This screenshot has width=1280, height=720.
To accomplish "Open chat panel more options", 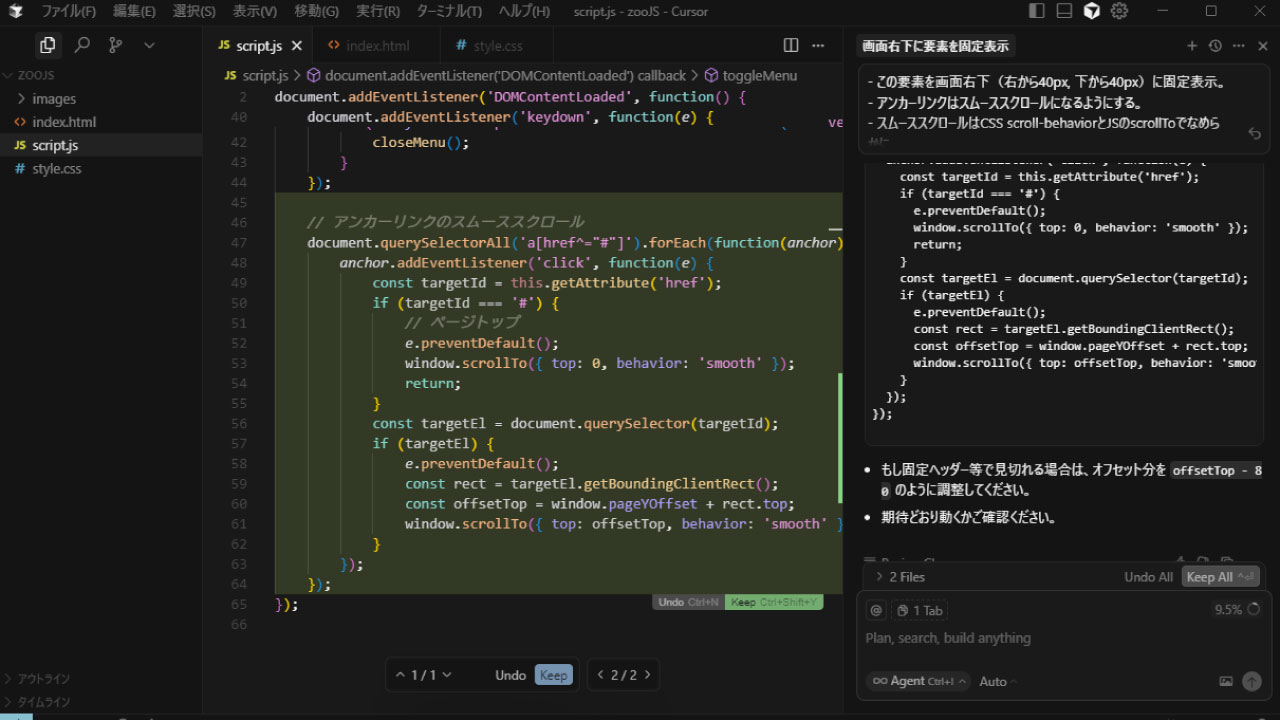I will click(1239, 46).
